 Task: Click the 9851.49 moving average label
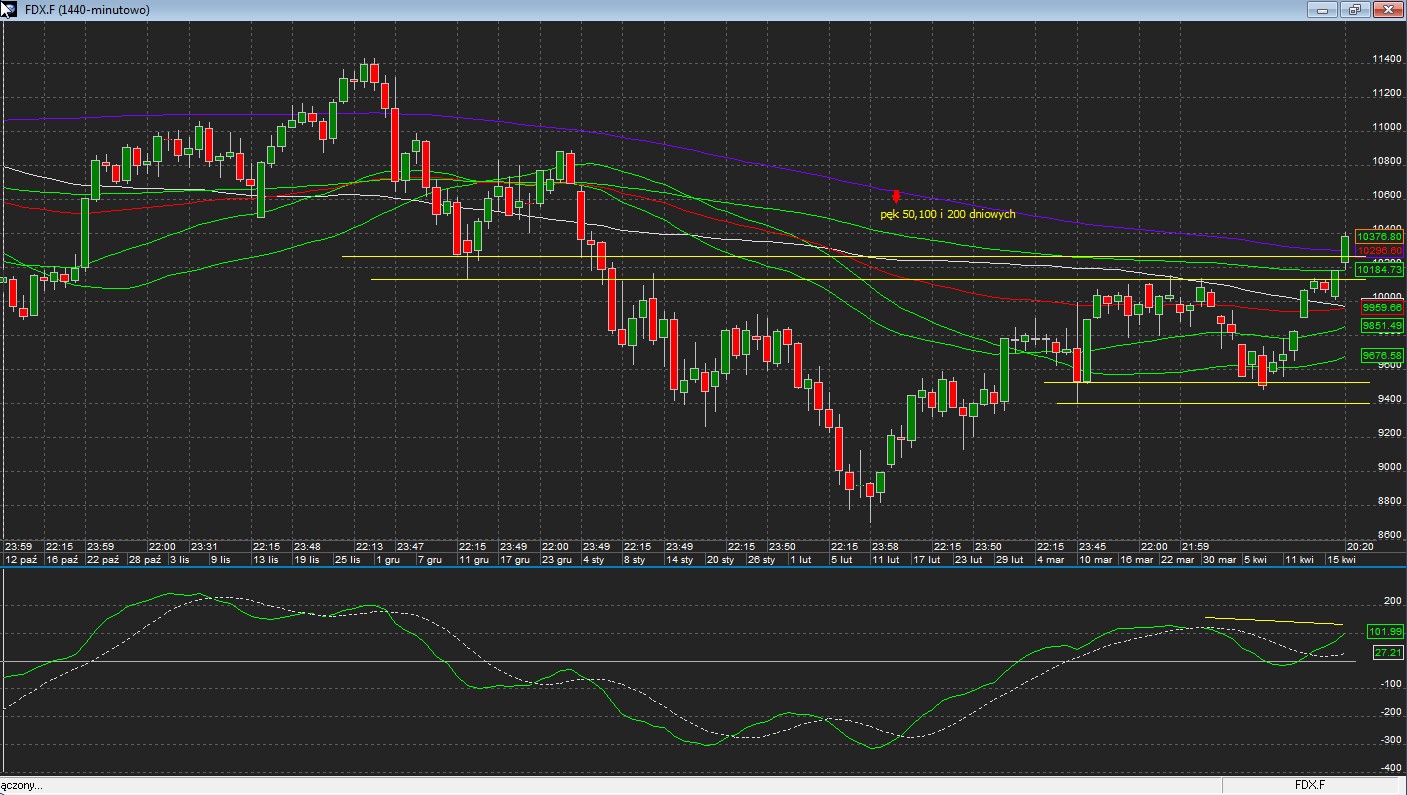click(x=1381, y=326)
